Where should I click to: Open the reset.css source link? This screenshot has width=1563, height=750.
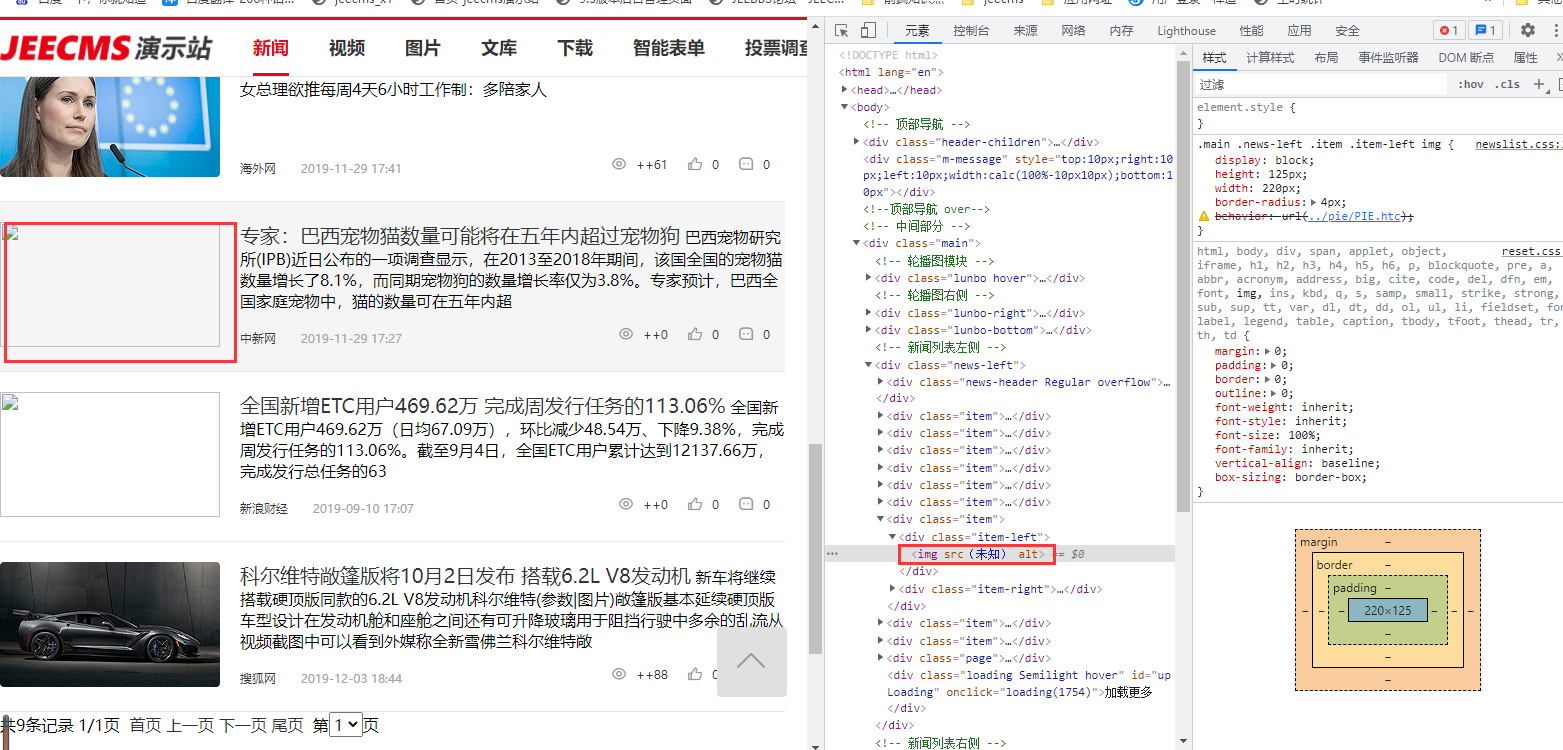pos(1531,252)
